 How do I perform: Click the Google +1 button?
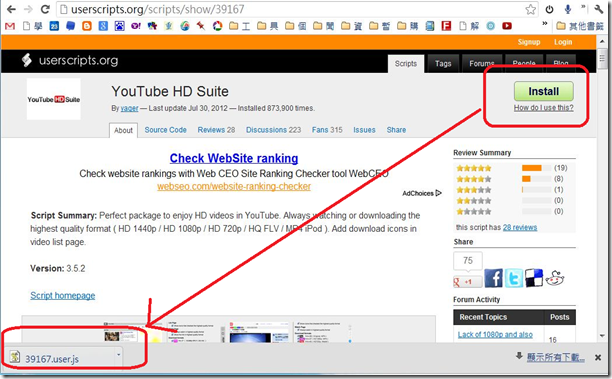[x=467, y=281]
